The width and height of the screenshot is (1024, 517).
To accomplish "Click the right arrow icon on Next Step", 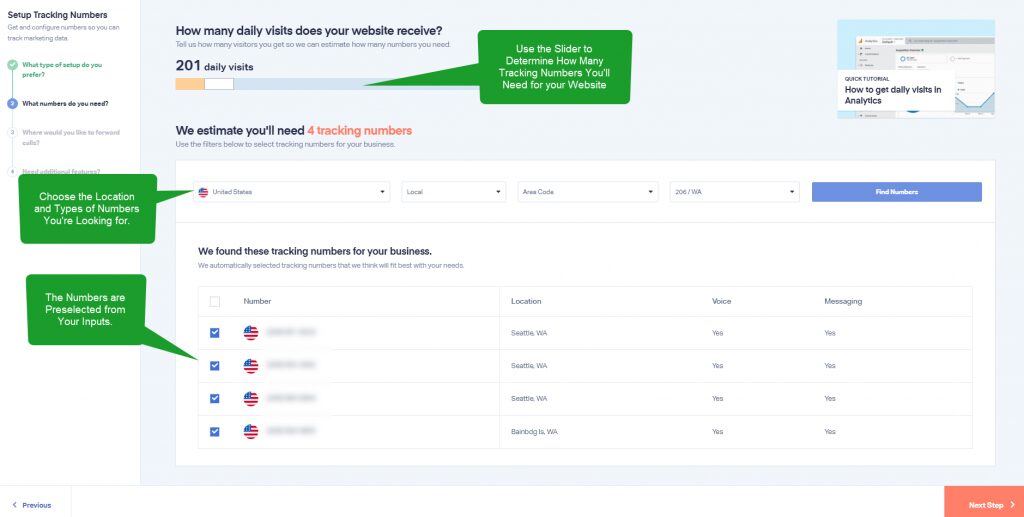I will point(1012,505).
